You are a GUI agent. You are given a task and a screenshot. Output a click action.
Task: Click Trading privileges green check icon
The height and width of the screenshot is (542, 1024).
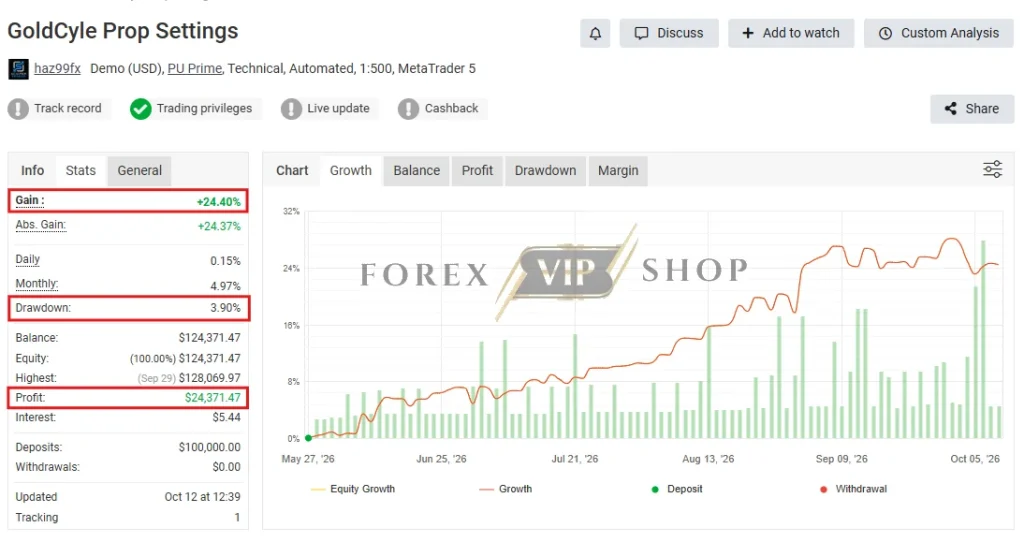click(x=140, y=109)
